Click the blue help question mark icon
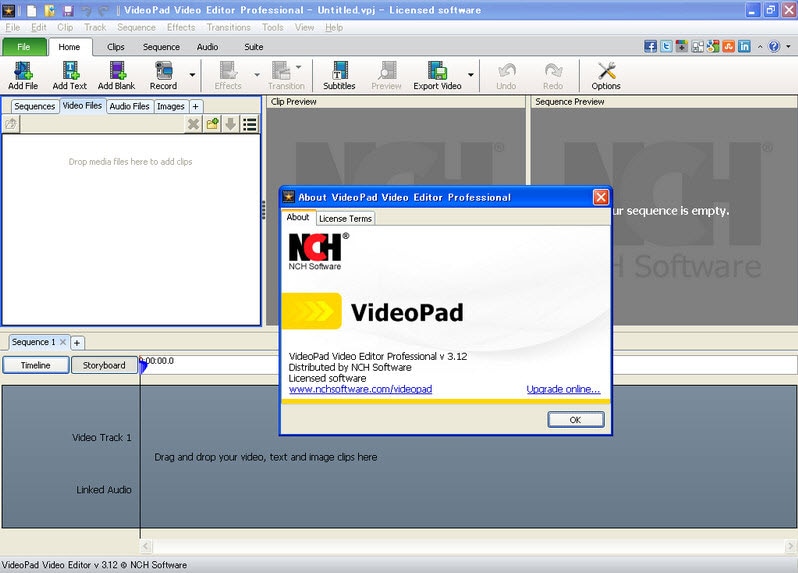The width and height of the screenshot is (798, 573). click(x=774, y=46)
